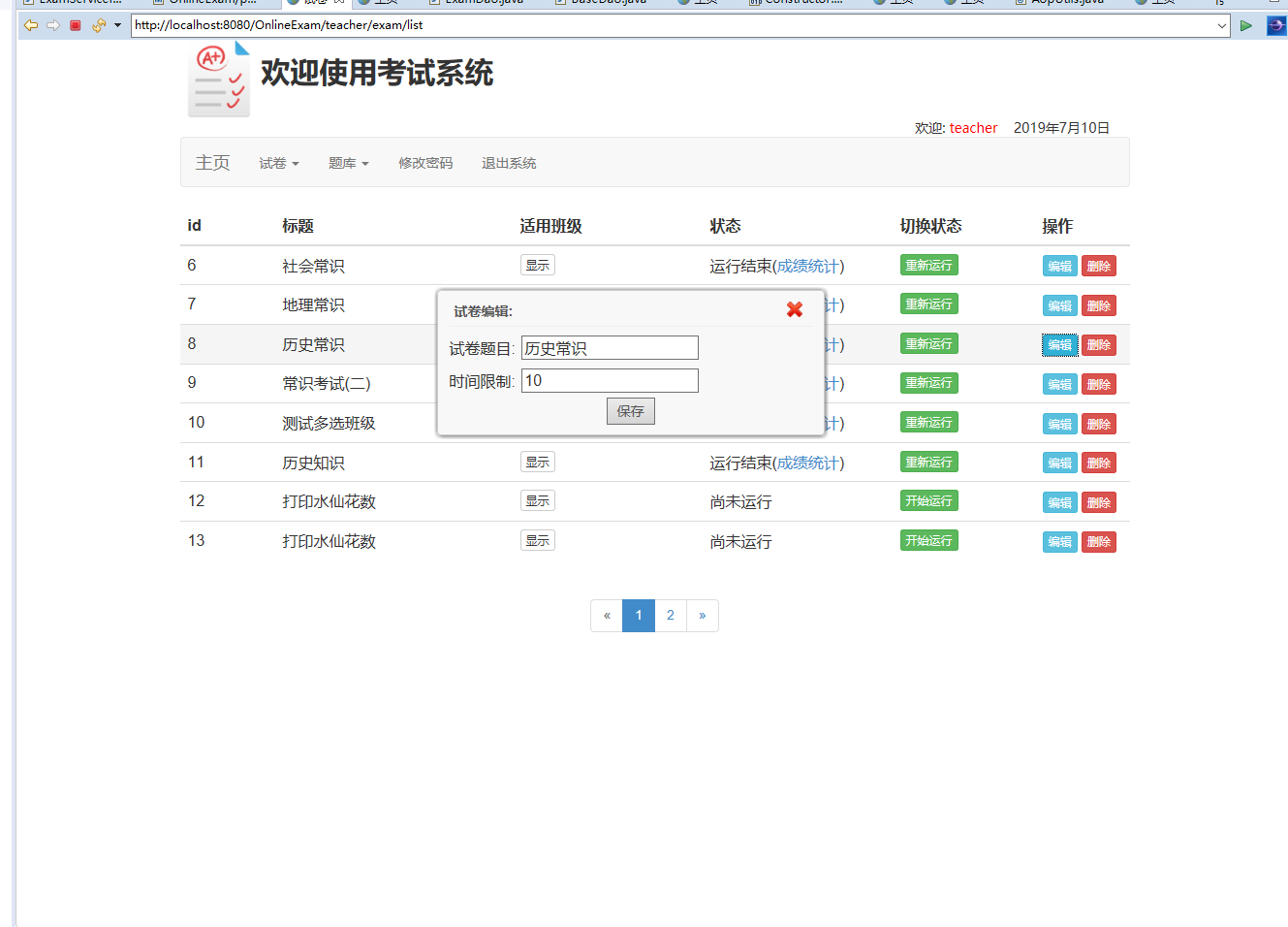Click the back navigation arrow
Viewport: 1288px width, 927px height.
pos(30,26)
